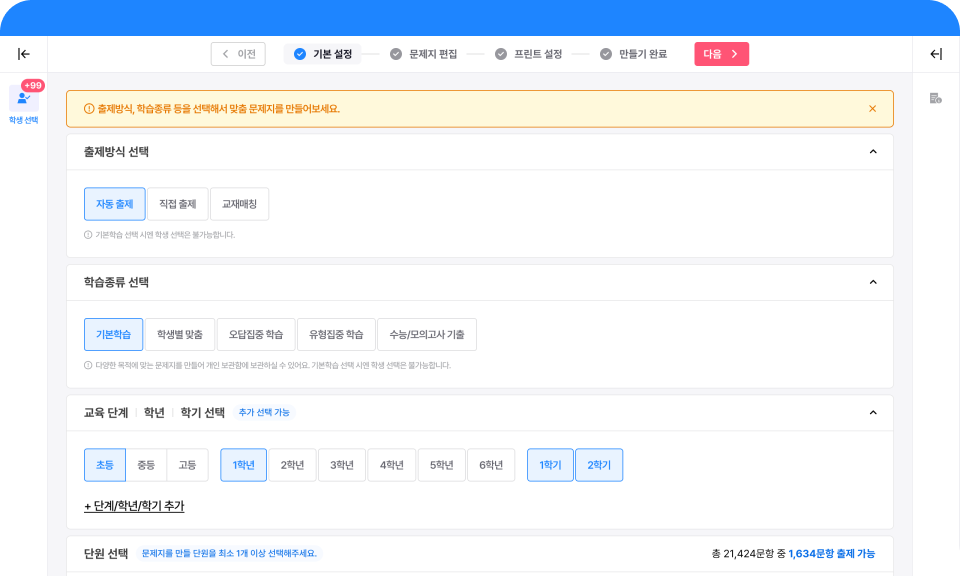Choose 오답집중 학습 study type

[256, 335]
